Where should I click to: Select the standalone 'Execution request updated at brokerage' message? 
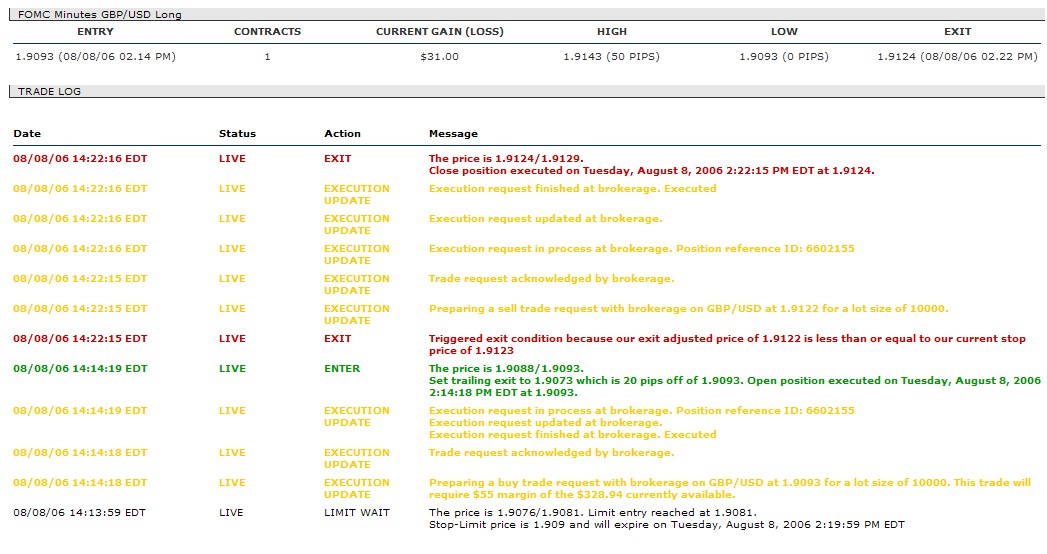(x=546, y=219)
